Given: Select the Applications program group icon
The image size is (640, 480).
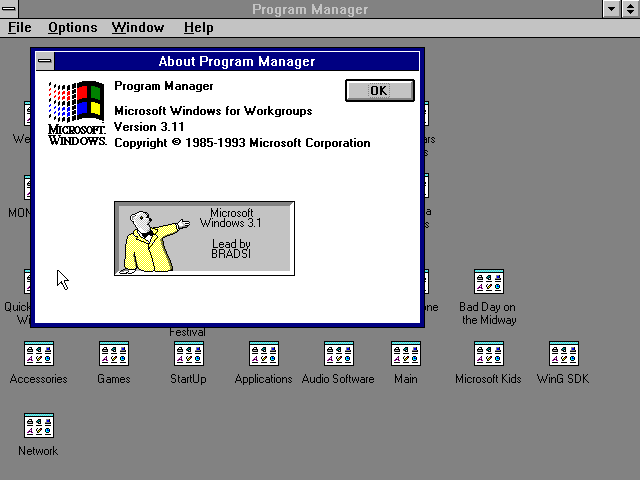Looking at the screenshot, I should (x=264, y=353).
